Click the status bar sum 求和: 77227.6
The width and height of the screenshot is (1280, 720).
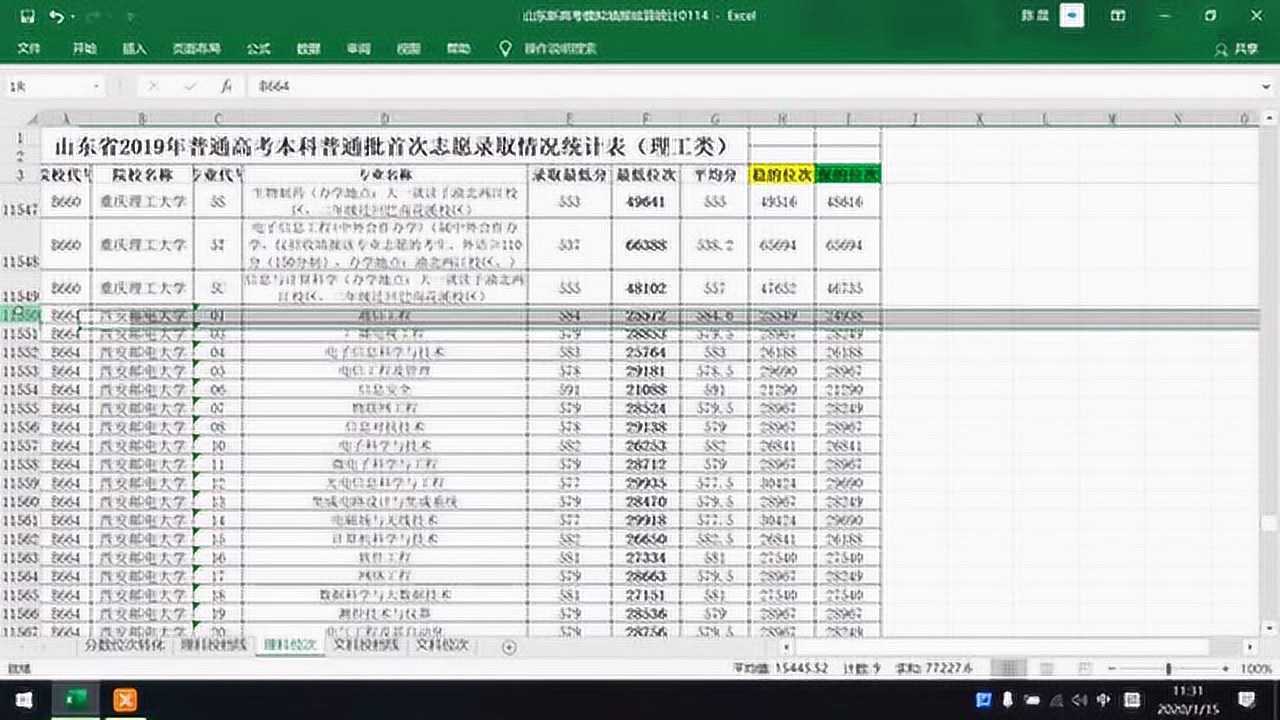tap(935, 668)
